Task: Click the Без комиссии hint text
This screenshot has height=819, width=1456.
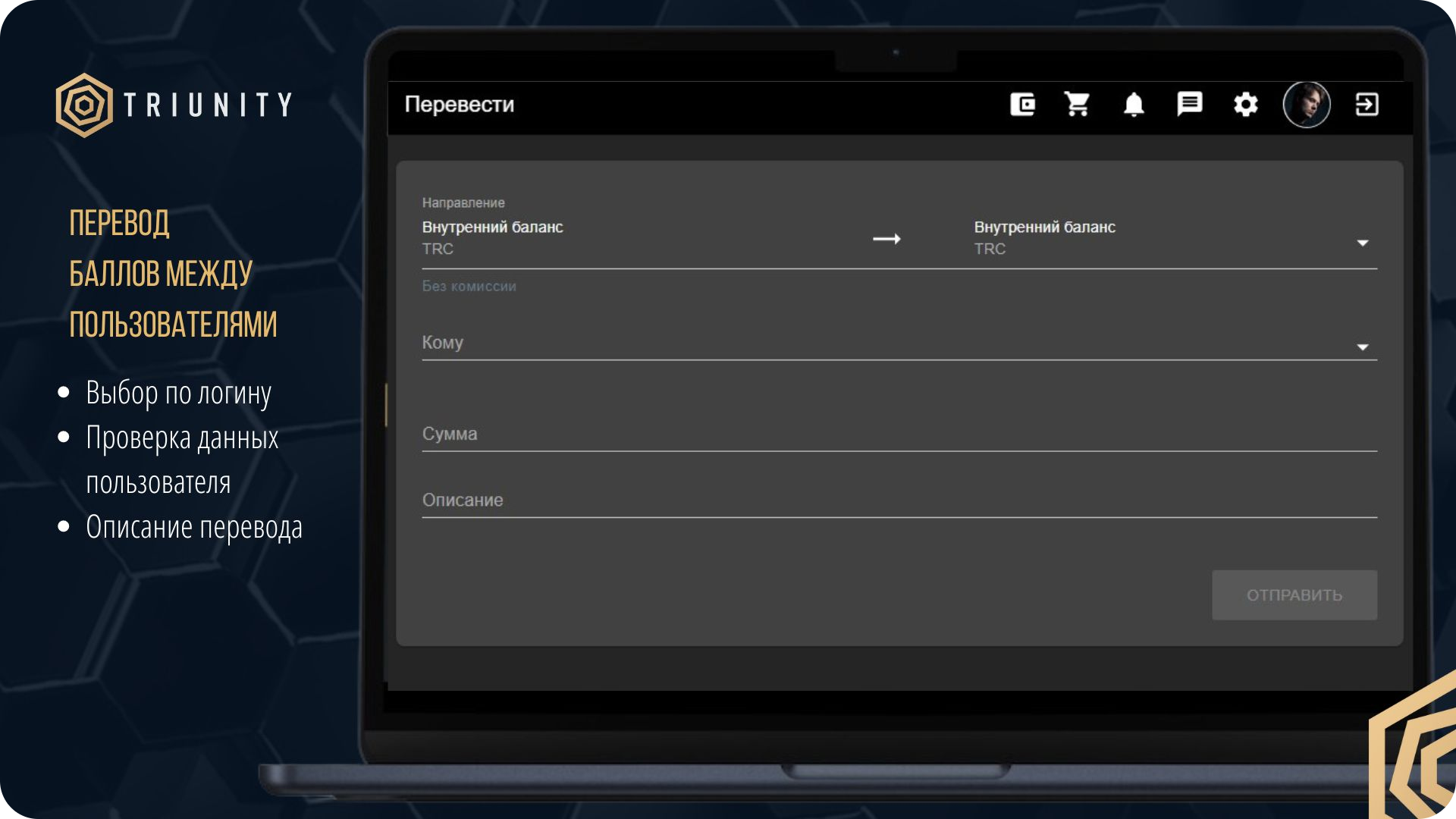Action: [469, 287]
